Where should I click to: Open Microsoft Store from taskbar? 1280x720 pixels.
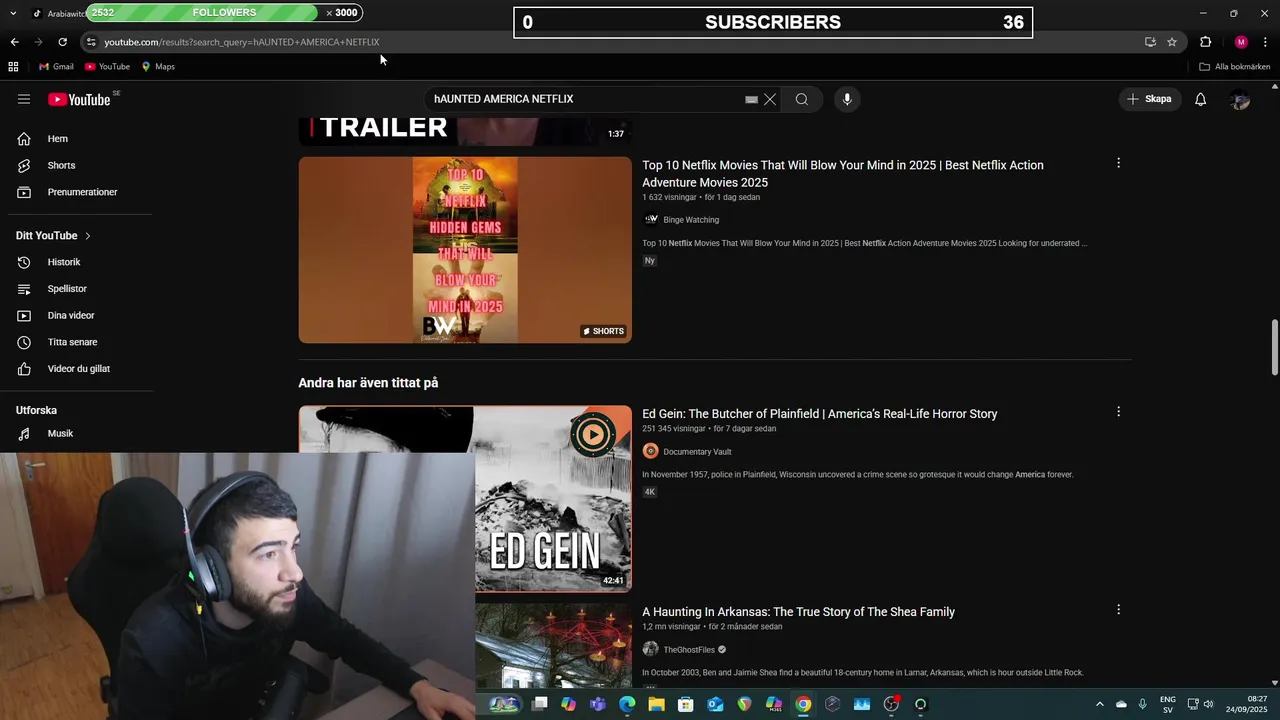(686, 704)
